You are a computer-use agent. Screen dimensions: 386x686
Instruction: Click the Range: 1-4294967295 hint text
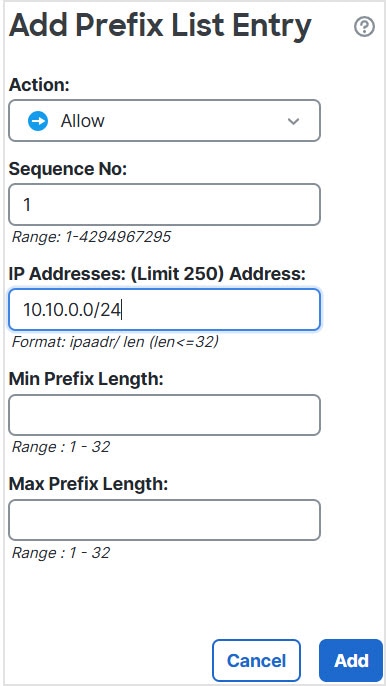pyautogui.click(x=91, y=237)
